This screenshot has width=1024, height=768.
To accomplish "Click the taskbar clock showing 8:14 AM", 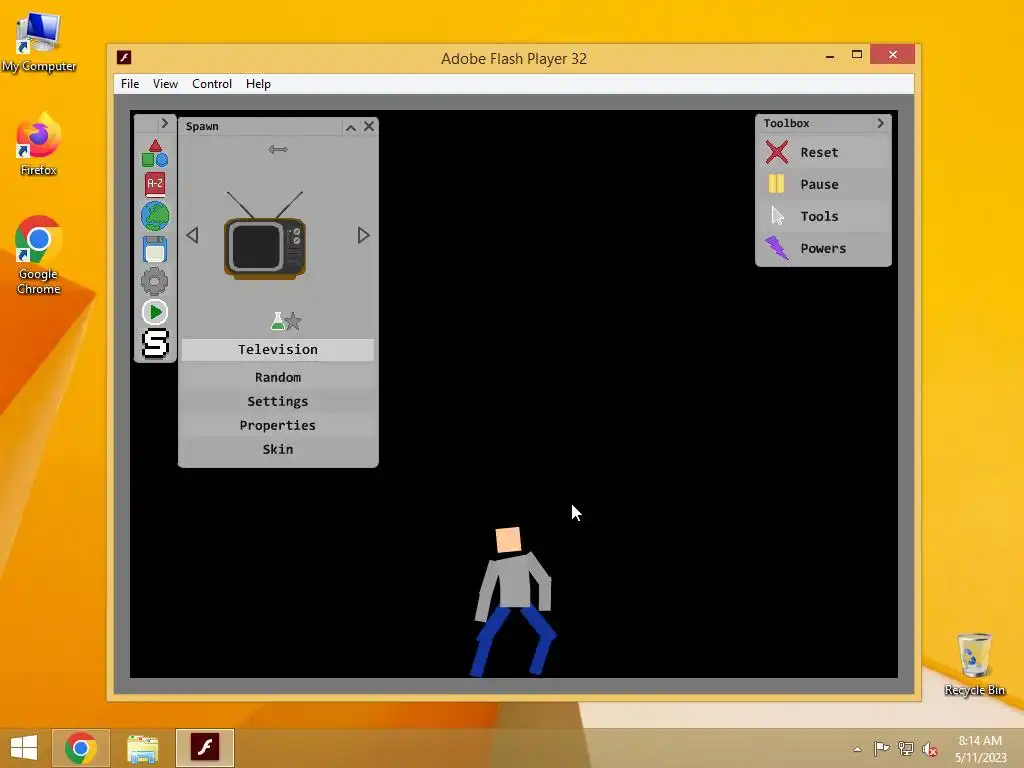I will click(980, 749).
